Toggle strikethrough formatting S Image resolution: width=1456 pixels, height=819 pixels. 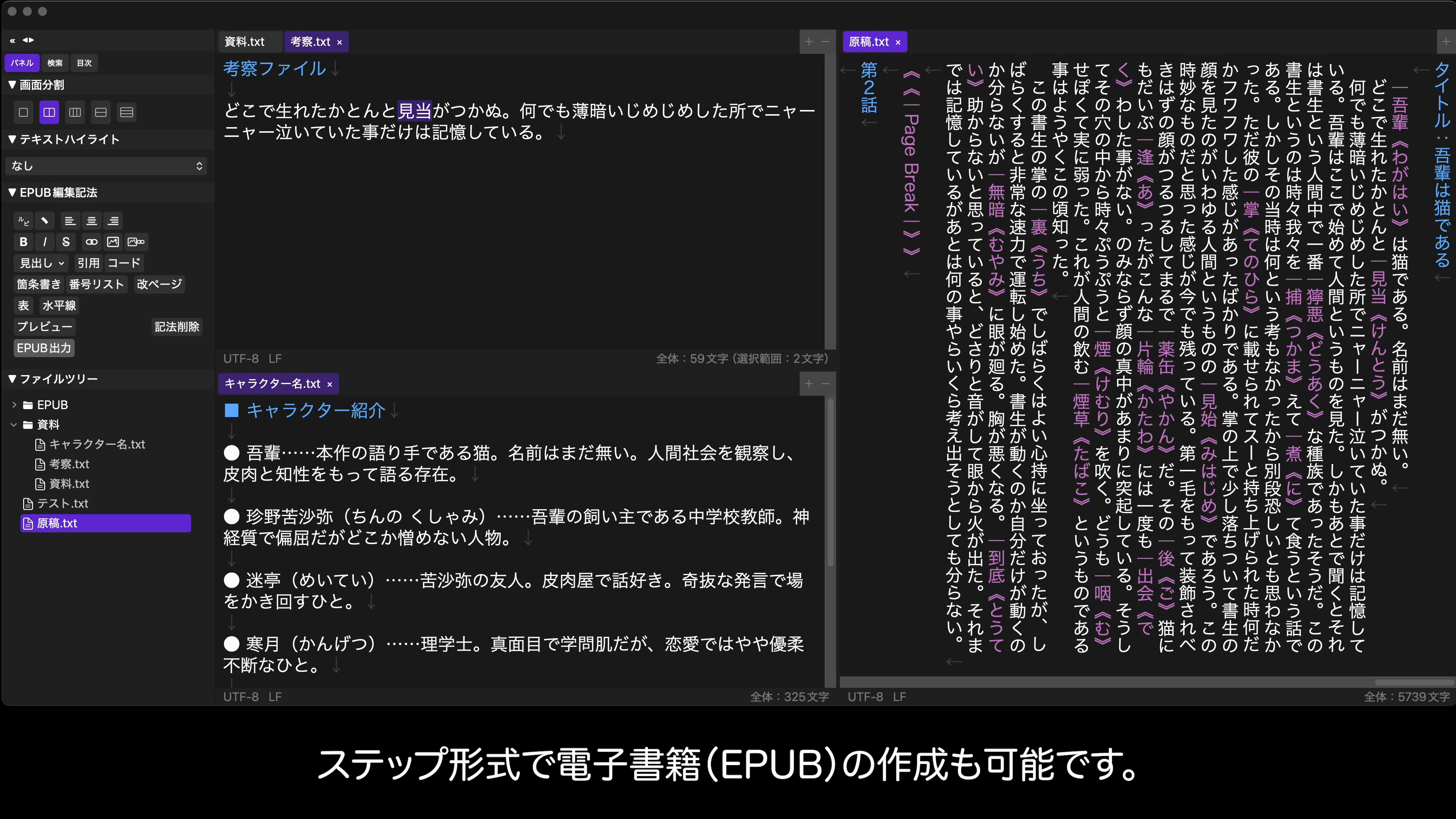(x=66, y=242)
